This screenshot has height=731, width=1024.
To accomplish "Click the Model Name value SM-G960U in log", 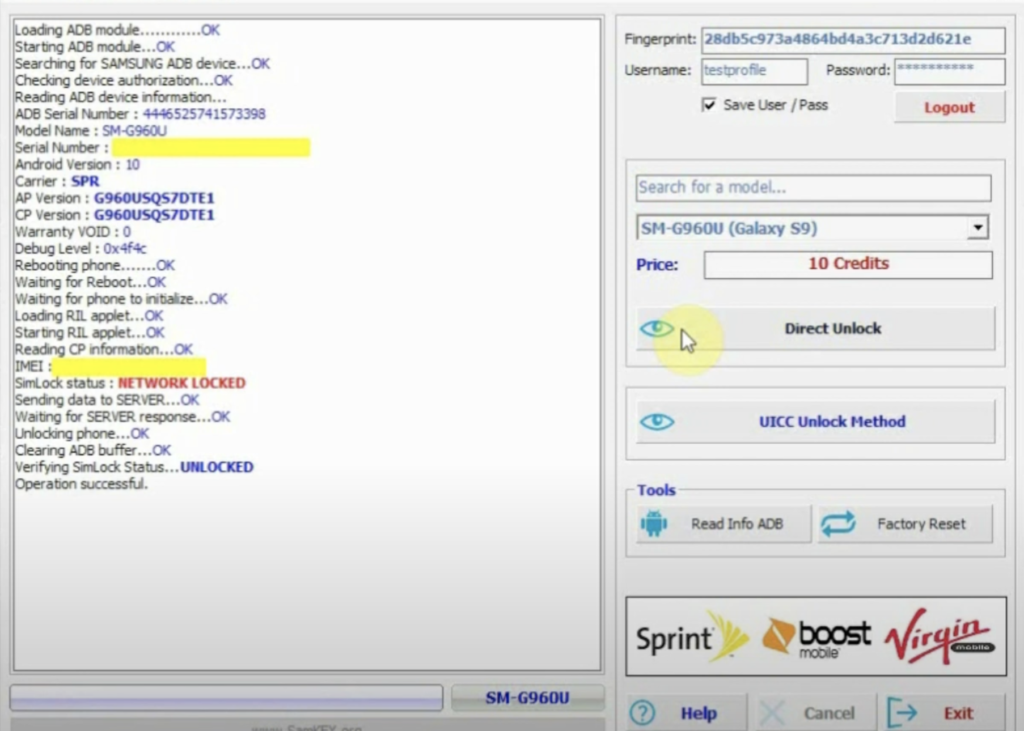I will coord(135,131).
